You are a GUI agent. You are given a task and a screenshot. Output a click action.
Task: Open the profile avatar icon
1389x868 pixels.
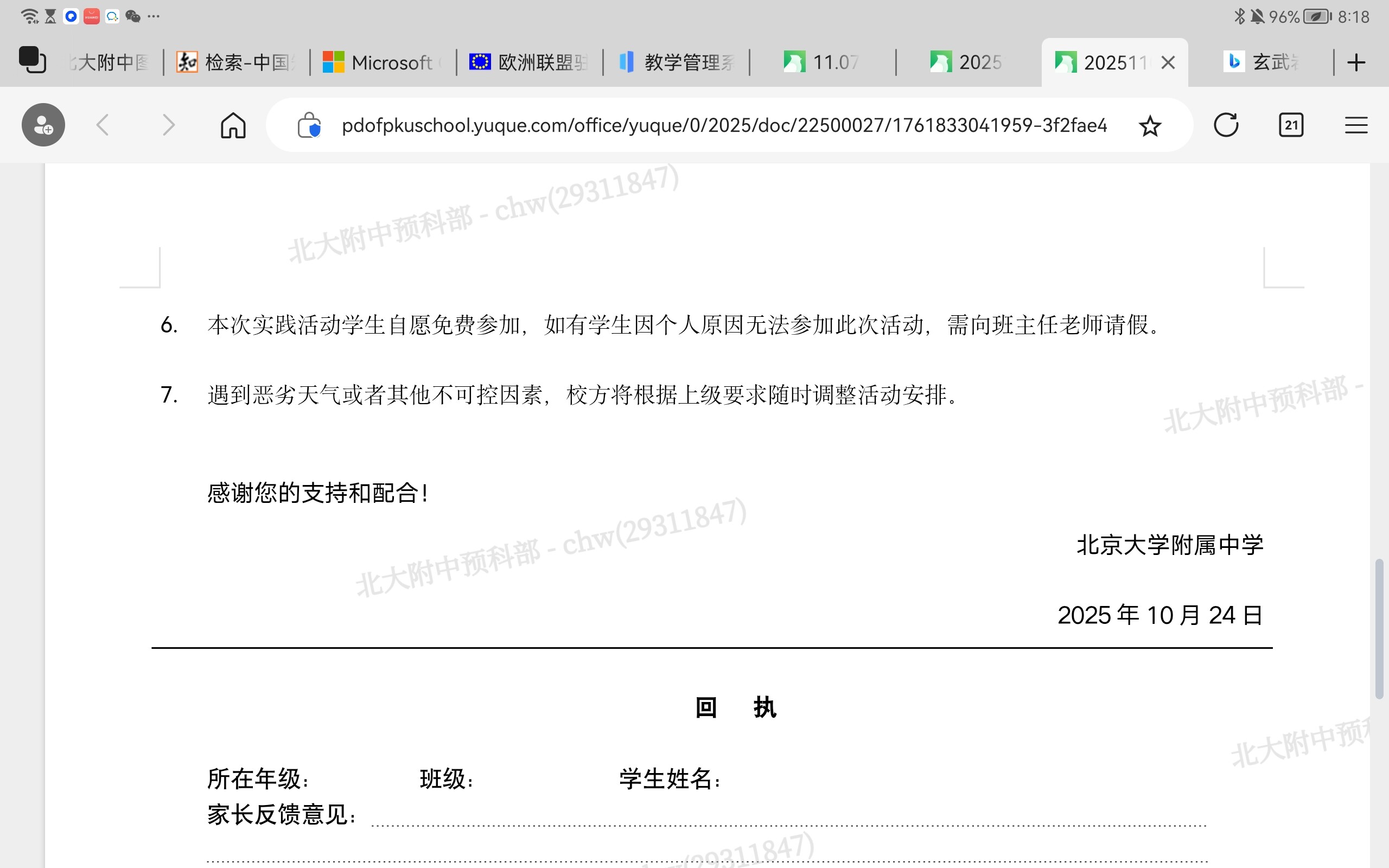pyautogui.click(x=43, y=125)
